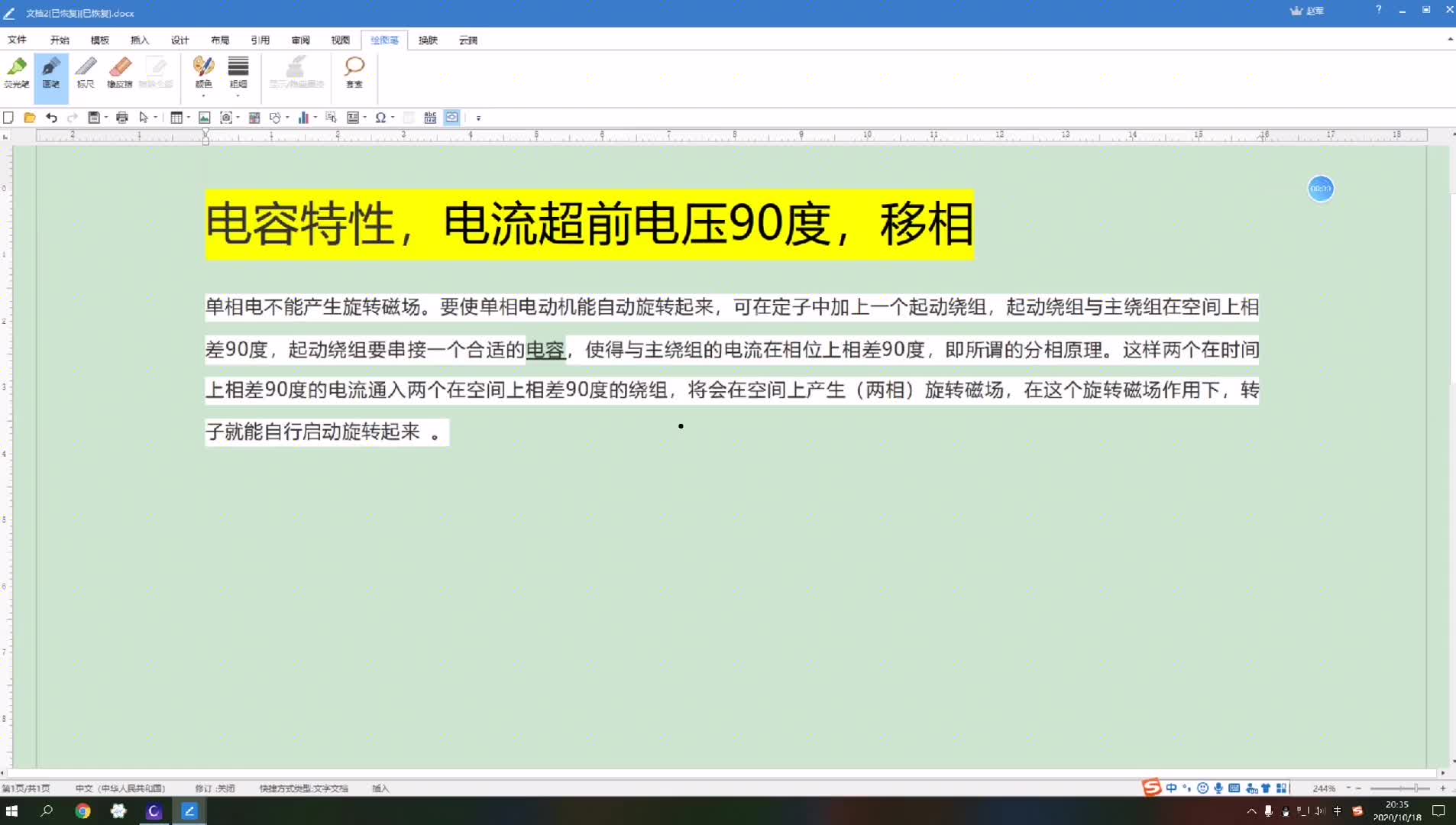1456x825 pixels.
Task: Save the document with floppy icon
Action: coord(94,118)
